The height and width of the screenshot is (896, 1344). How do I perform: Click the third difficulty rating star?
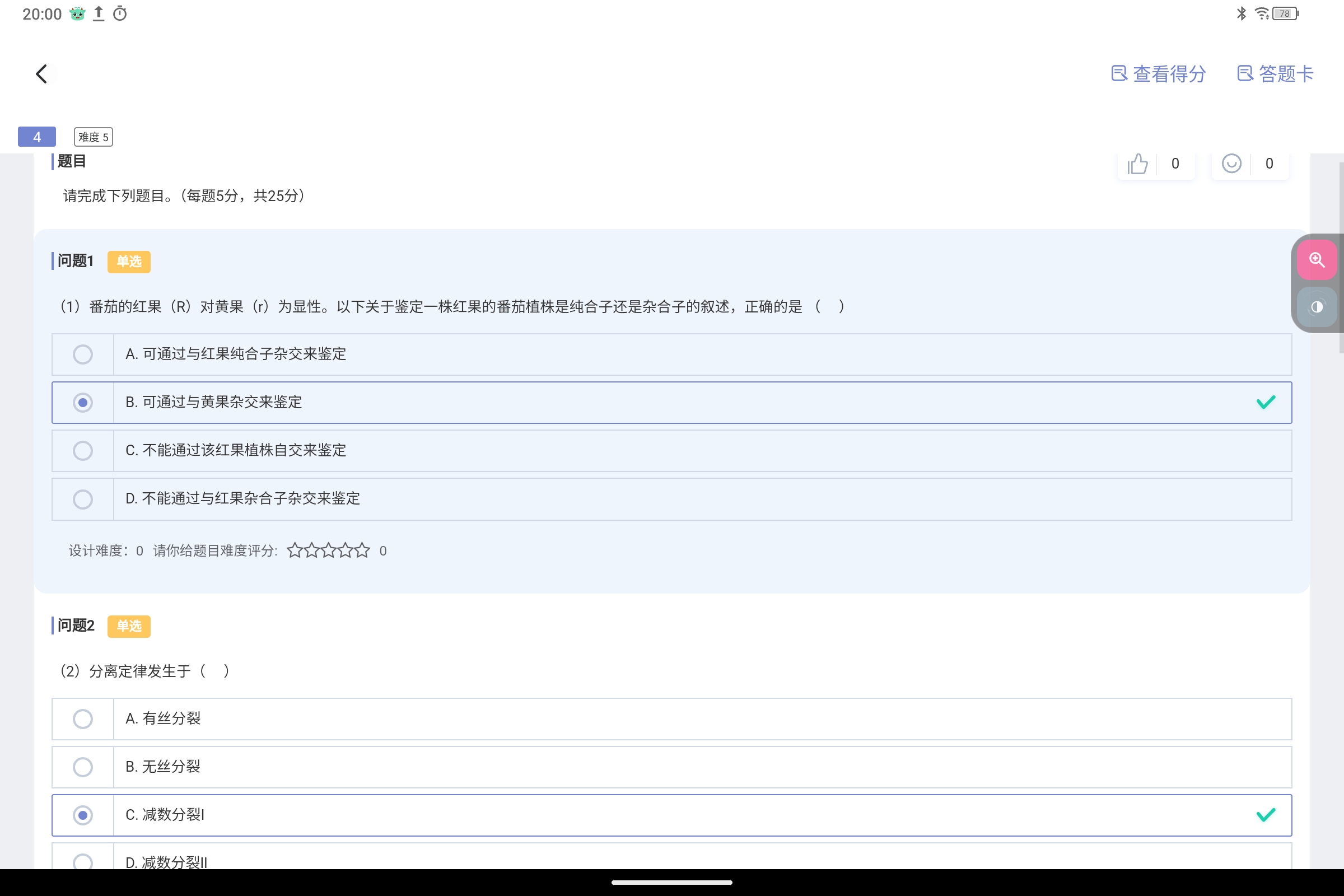(x=329, y=550)
